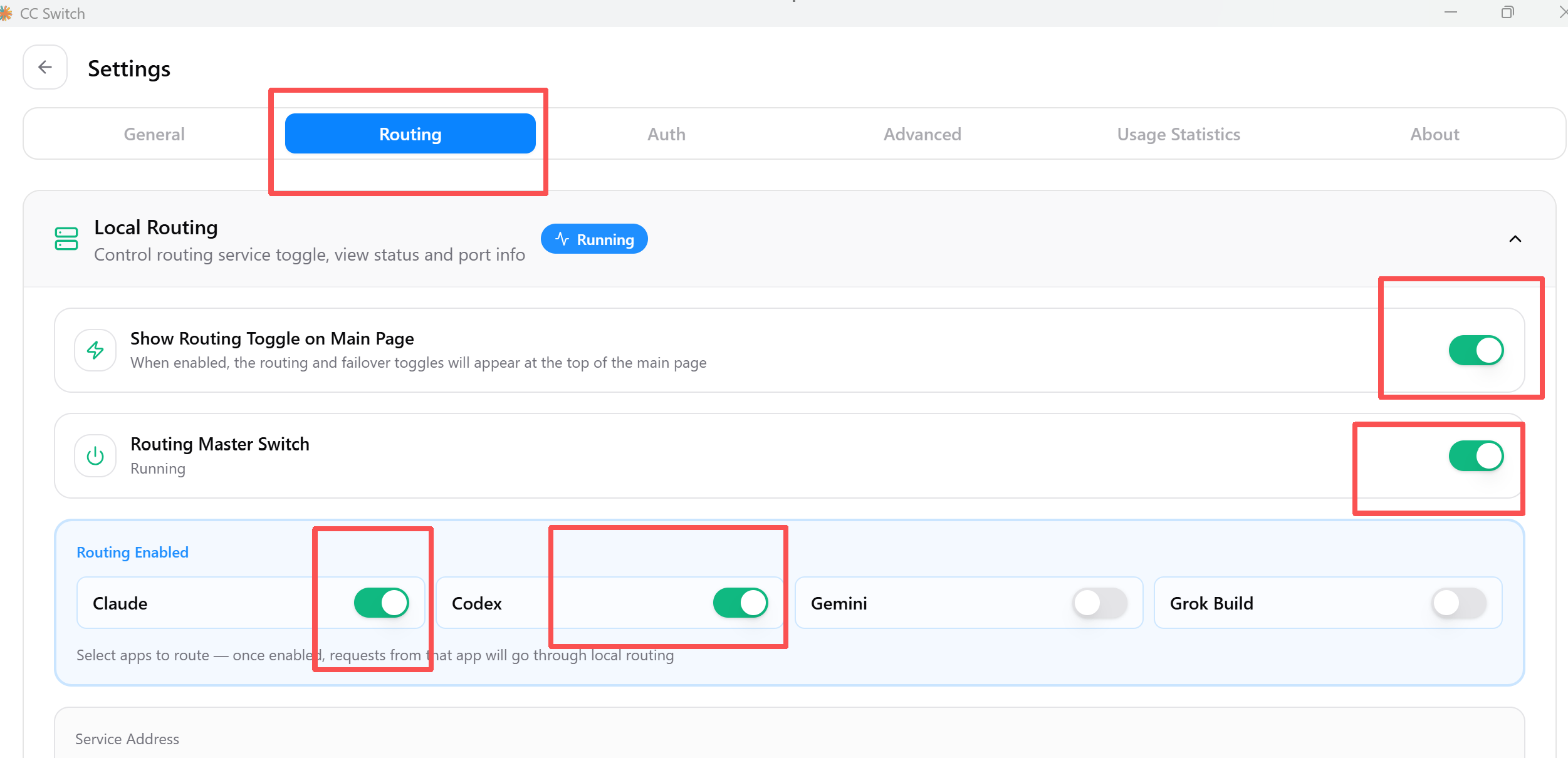Go back using the arrow button
The width and height of the screenshot is (1568, 758).
coord(45,67)
